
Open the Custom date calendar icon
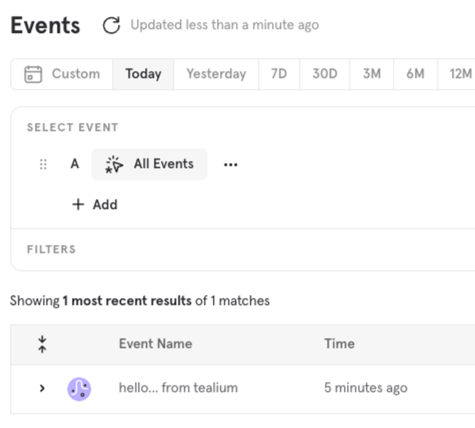(33, 74)
